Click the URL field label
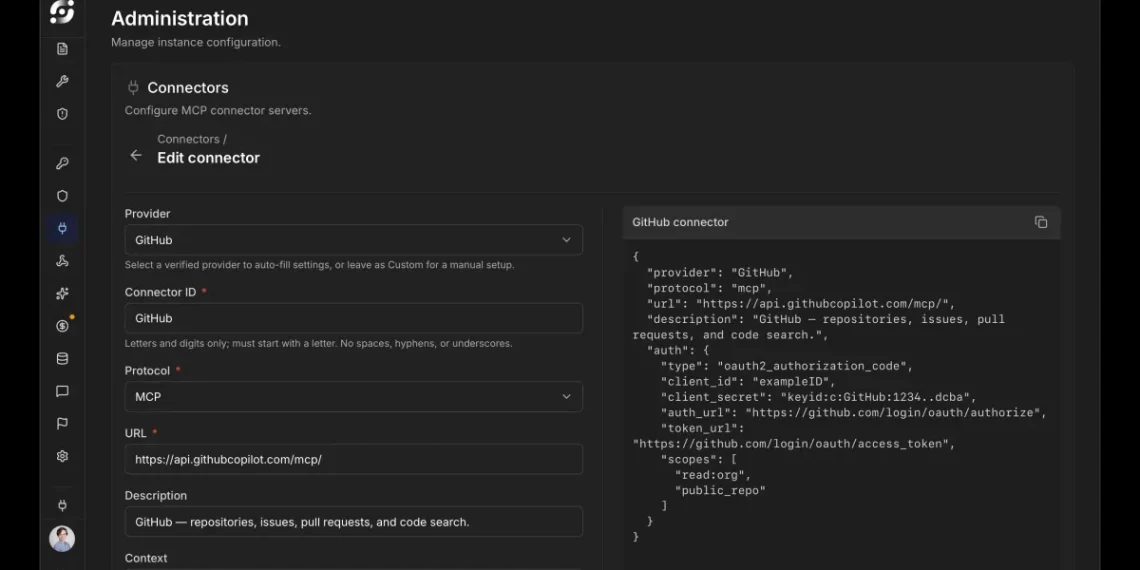 point(136,433)
